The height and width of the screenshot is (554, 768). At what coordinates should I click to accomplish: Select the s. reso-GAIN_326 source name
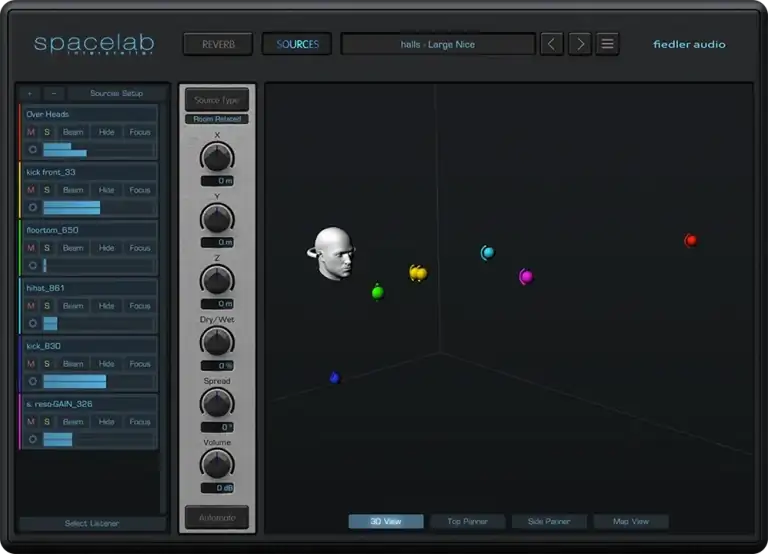click(59, 404)
